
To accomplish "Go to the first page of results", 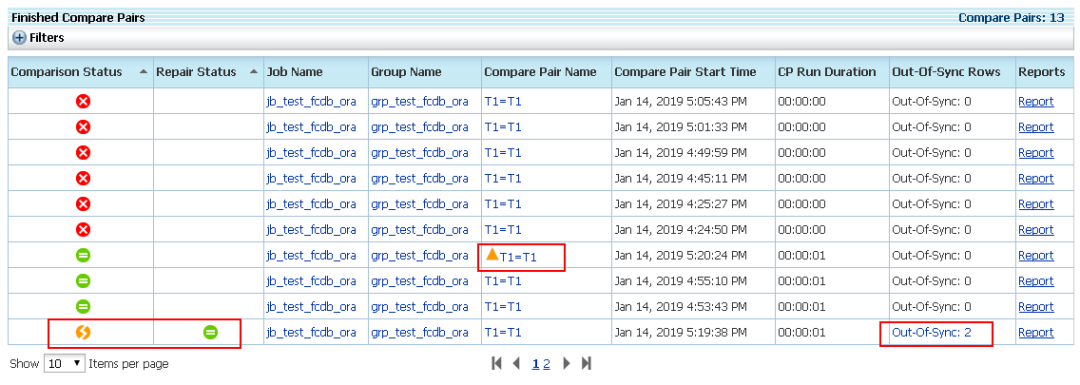I will pos(497,364).
